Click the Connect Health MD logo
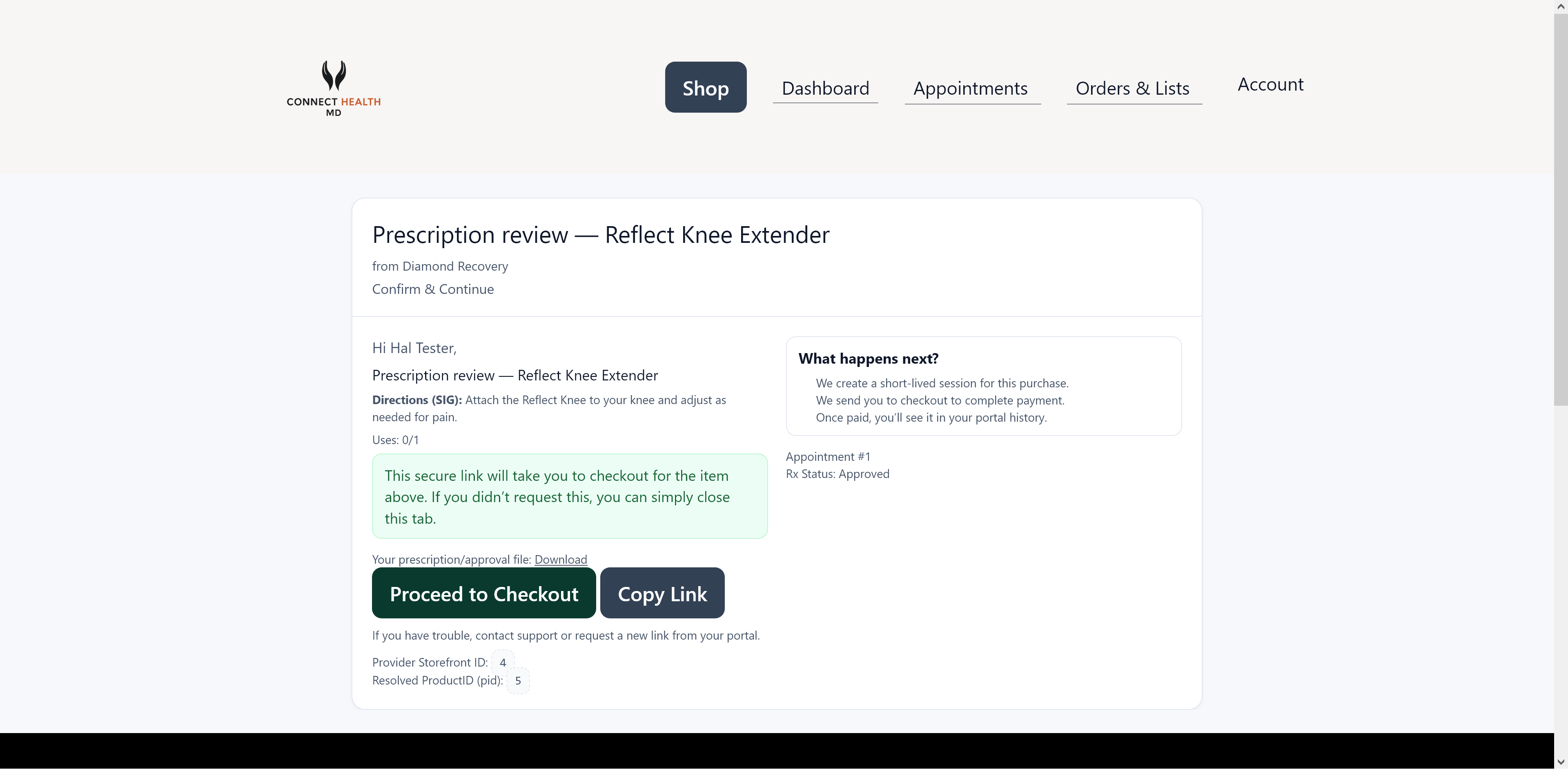The height and width of the screenshot is (769, 1568). point(334,88)
